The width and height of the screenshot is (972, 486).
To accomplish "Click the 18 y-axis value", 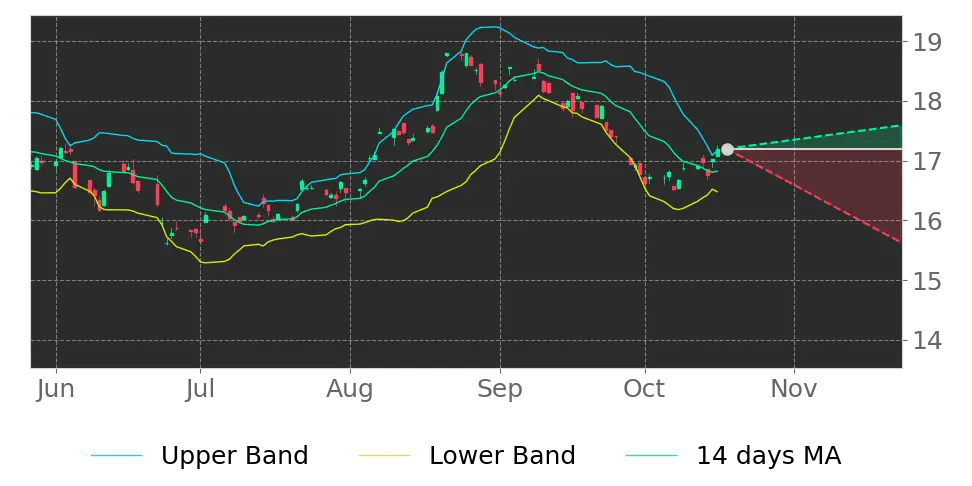I will [925, 102].
